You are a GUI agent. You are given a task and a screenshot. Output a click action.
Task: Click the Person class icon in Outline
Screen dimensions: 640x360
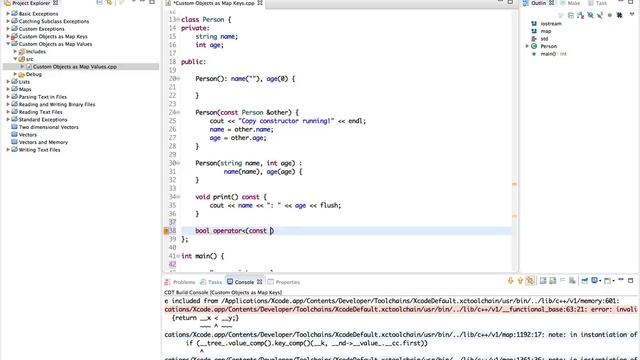[534, 46]
